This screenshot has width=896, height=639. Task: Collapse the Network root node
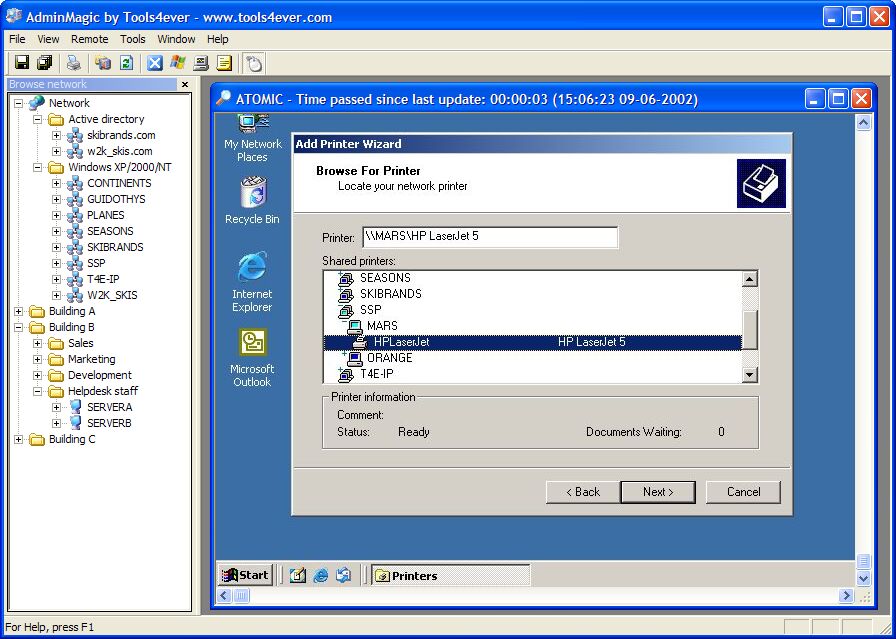(19, 103)
